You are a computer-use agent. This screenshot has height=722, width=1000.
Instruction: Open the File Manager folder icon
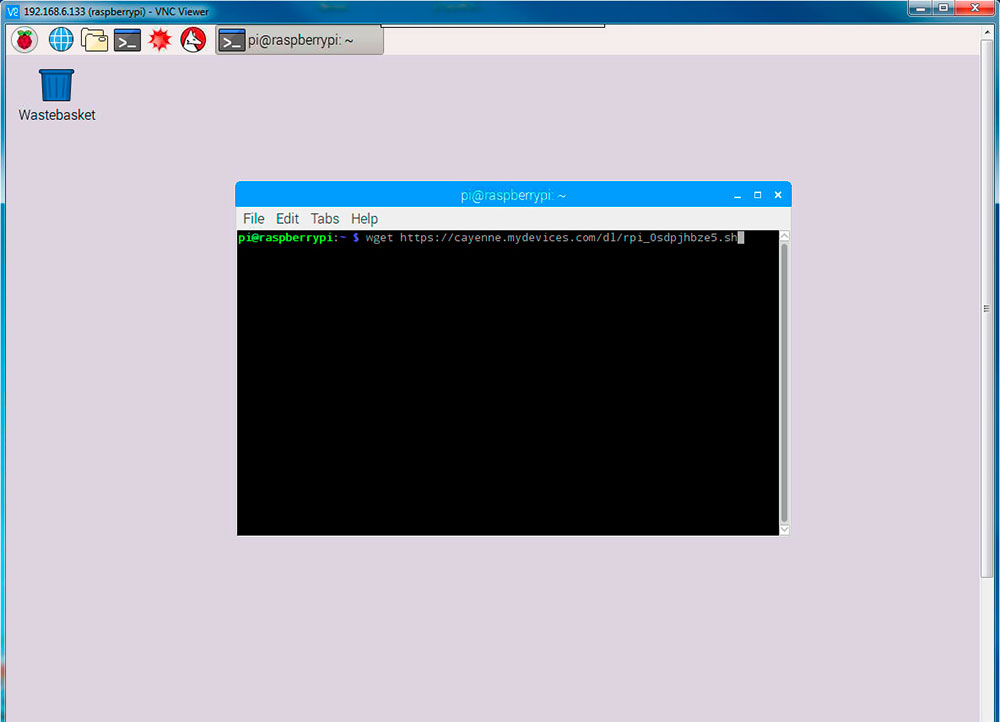click(94, 40)
